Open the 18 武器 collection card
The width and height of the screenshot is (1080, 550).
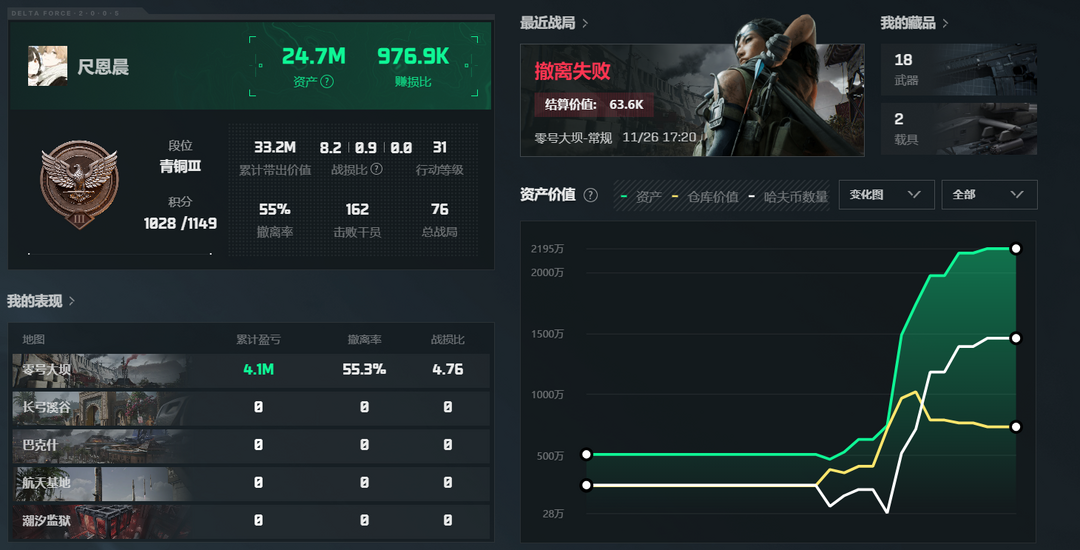click(958, 70)
